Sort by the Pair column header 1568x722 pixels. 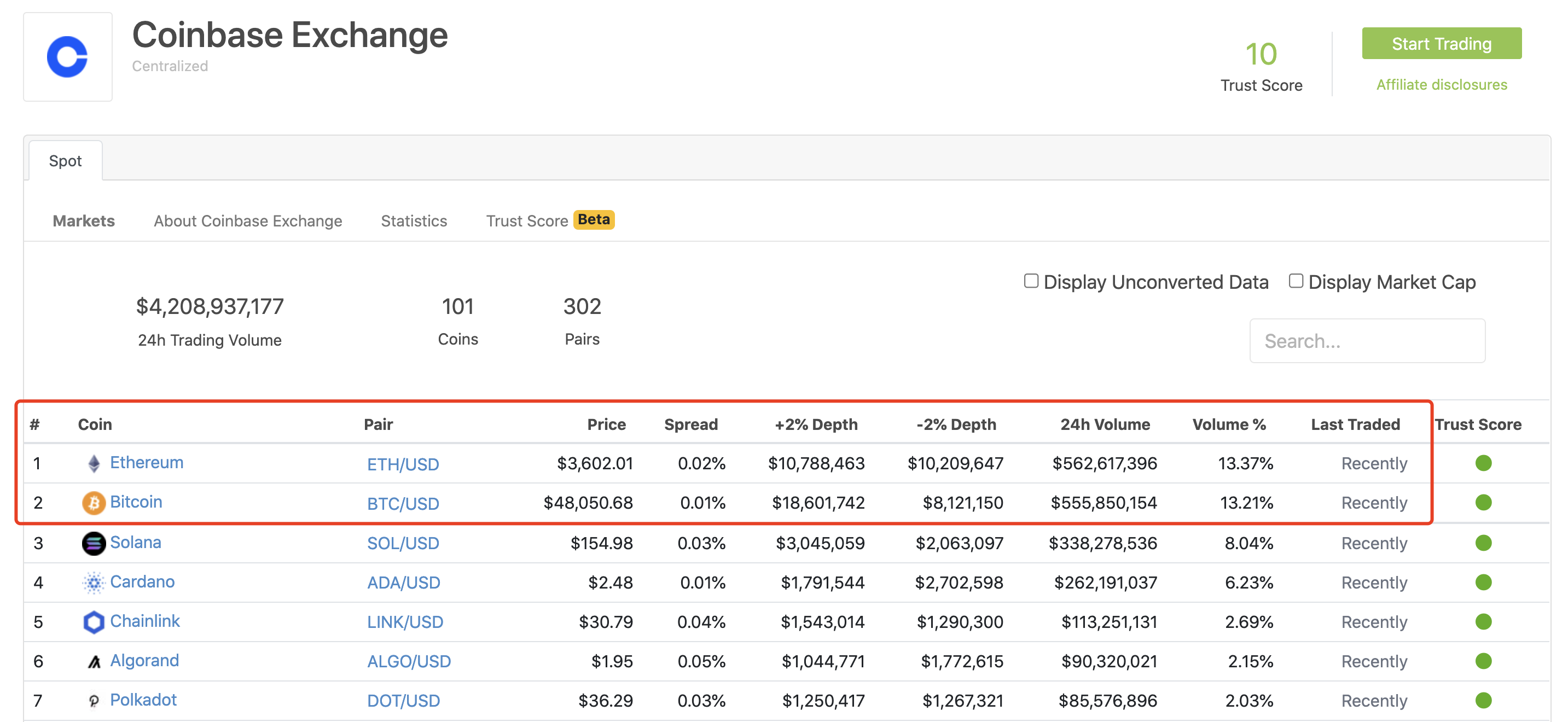(x=379, y=424)
